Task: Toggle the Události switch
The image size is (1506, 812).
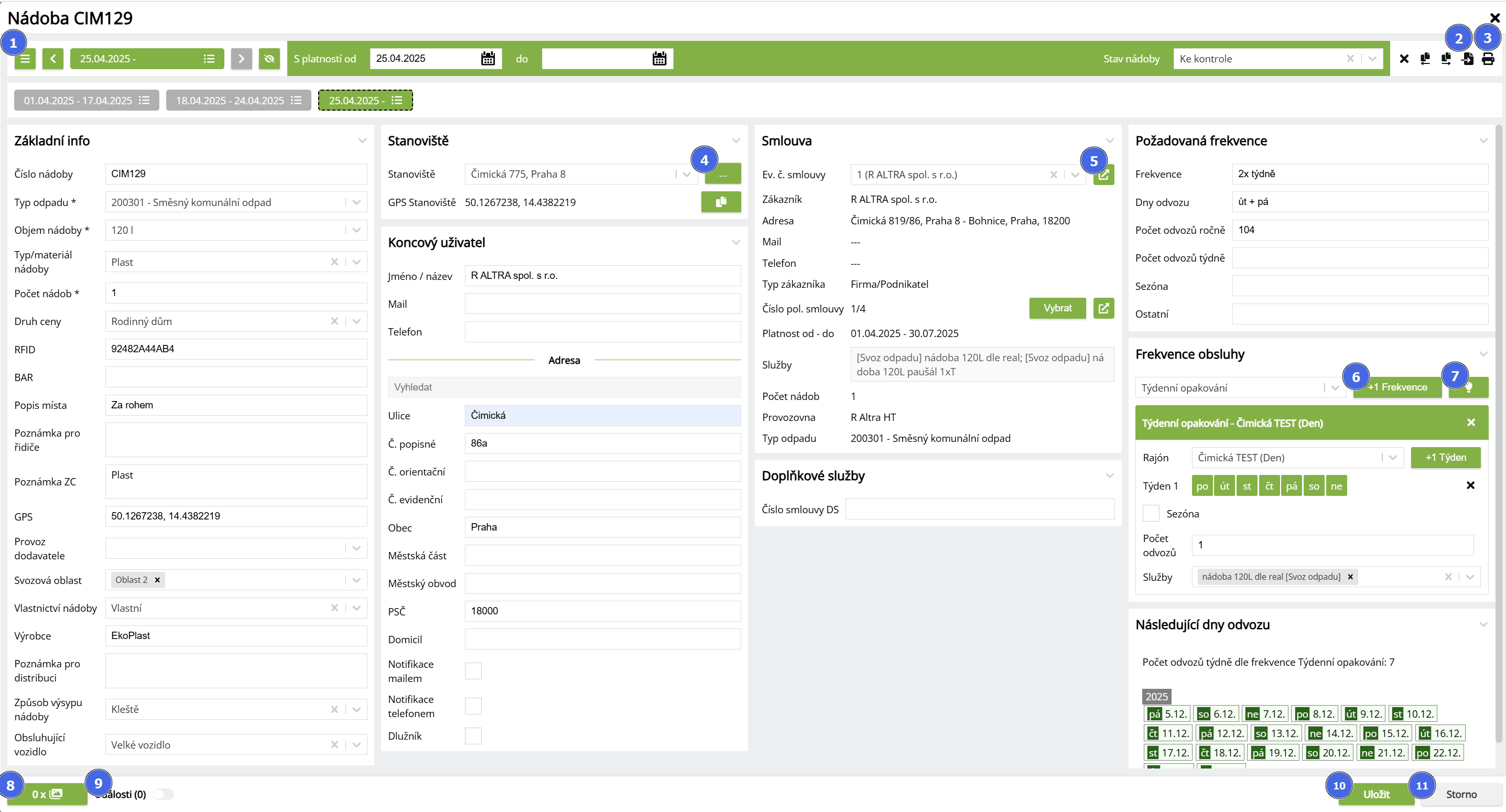Action: point(163,794)
